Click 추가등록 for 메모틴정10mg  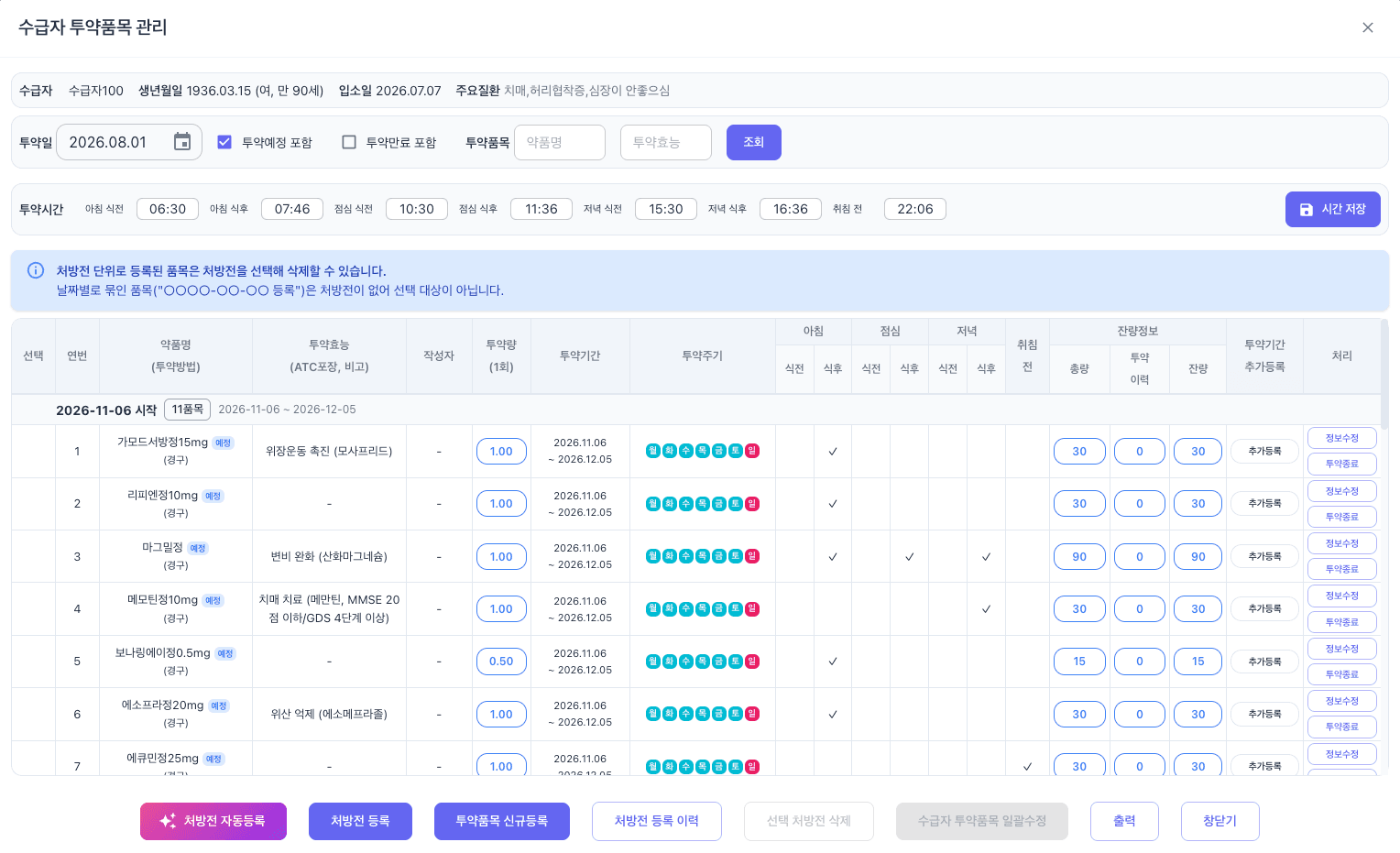coord(1265,608)
